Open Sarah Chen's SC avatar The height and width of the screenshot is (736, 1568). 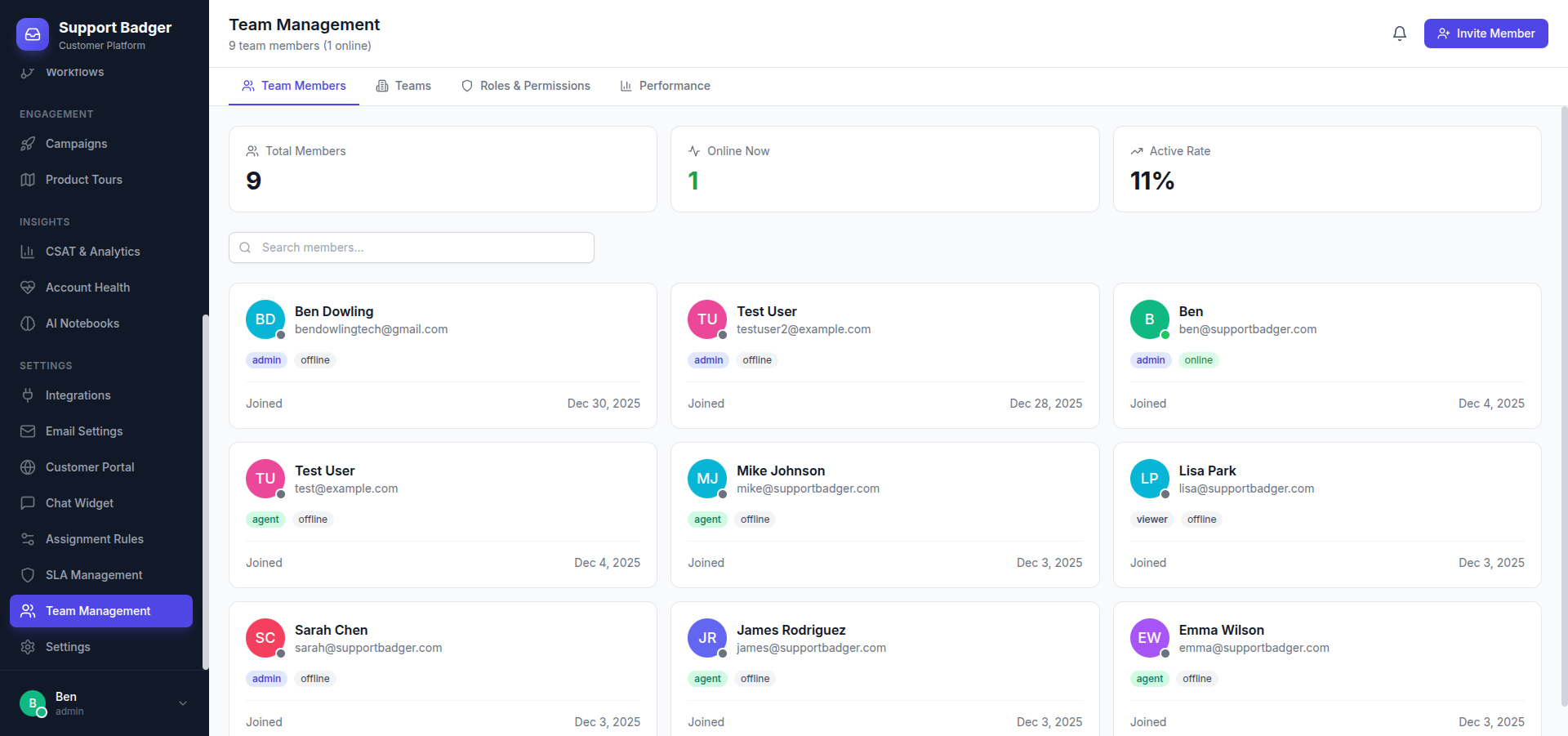[265, 638]
